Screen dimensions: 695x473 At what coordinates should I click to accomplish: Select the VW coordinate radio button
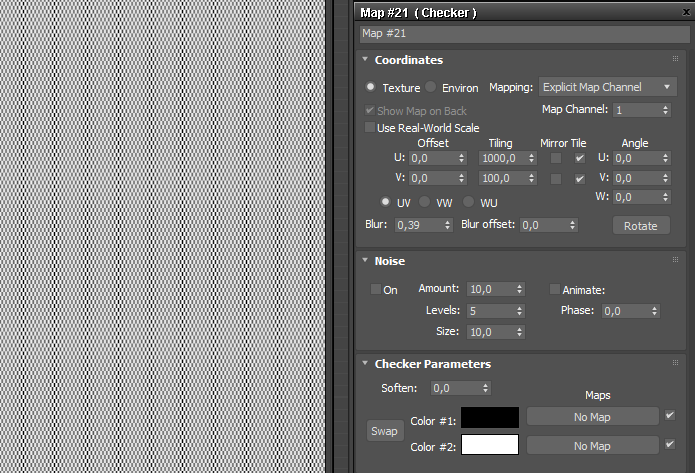(425, 203)
